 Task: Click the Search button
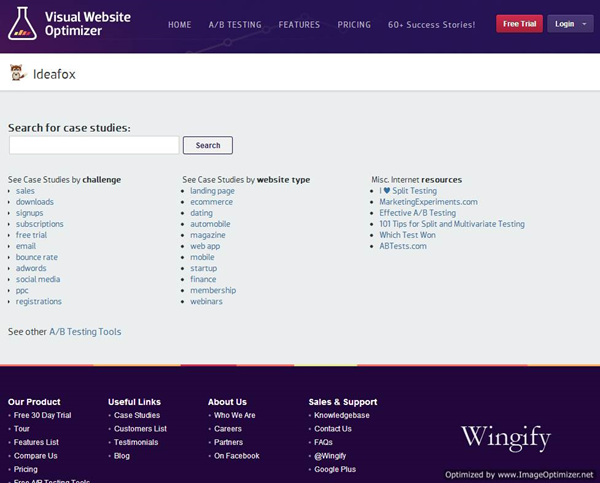[208, 145]
